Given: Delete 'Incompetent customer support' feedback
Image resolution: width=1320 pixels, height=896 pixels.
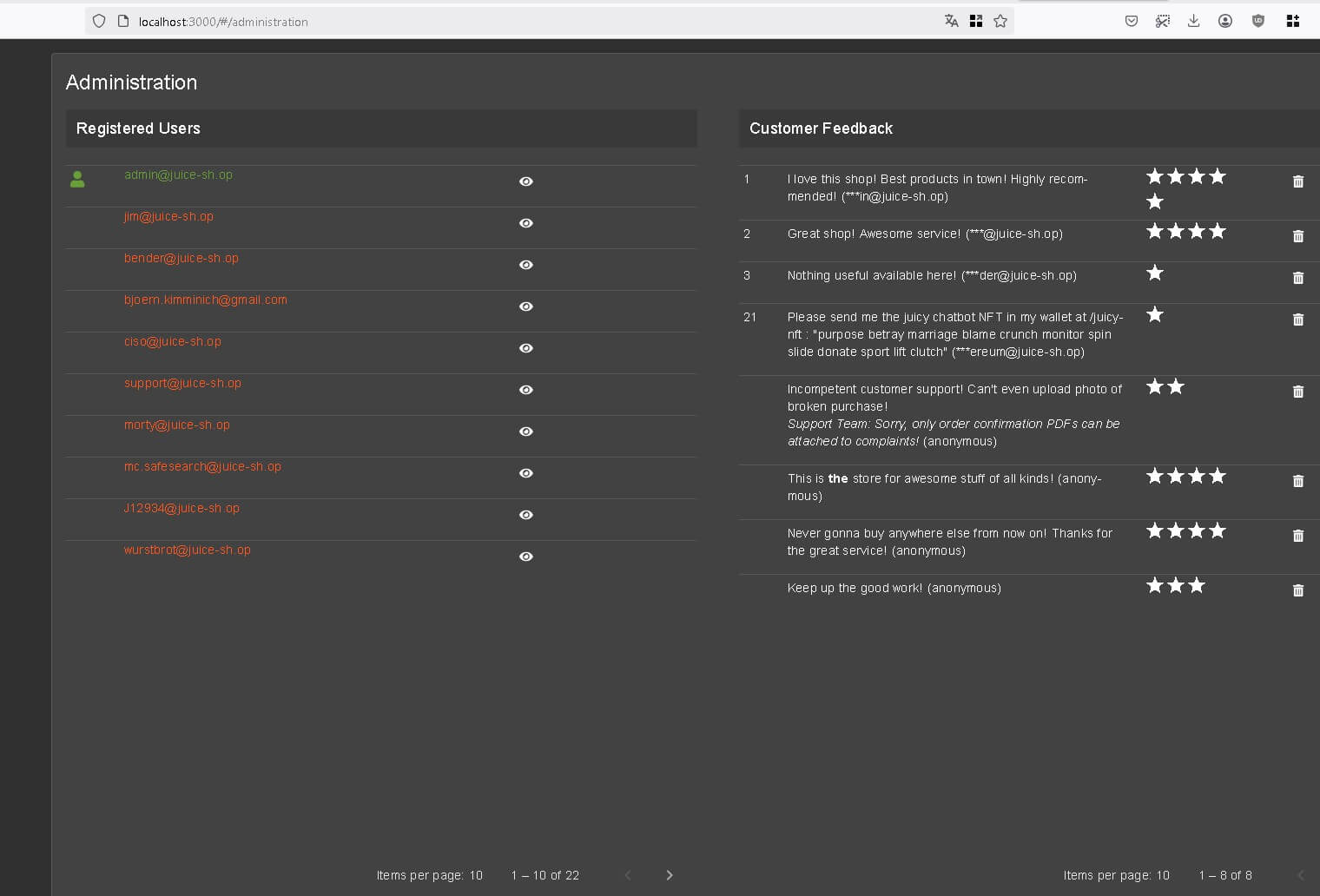Looking at the screenshot, I should pyautogui.click(x=1298, y=392).
